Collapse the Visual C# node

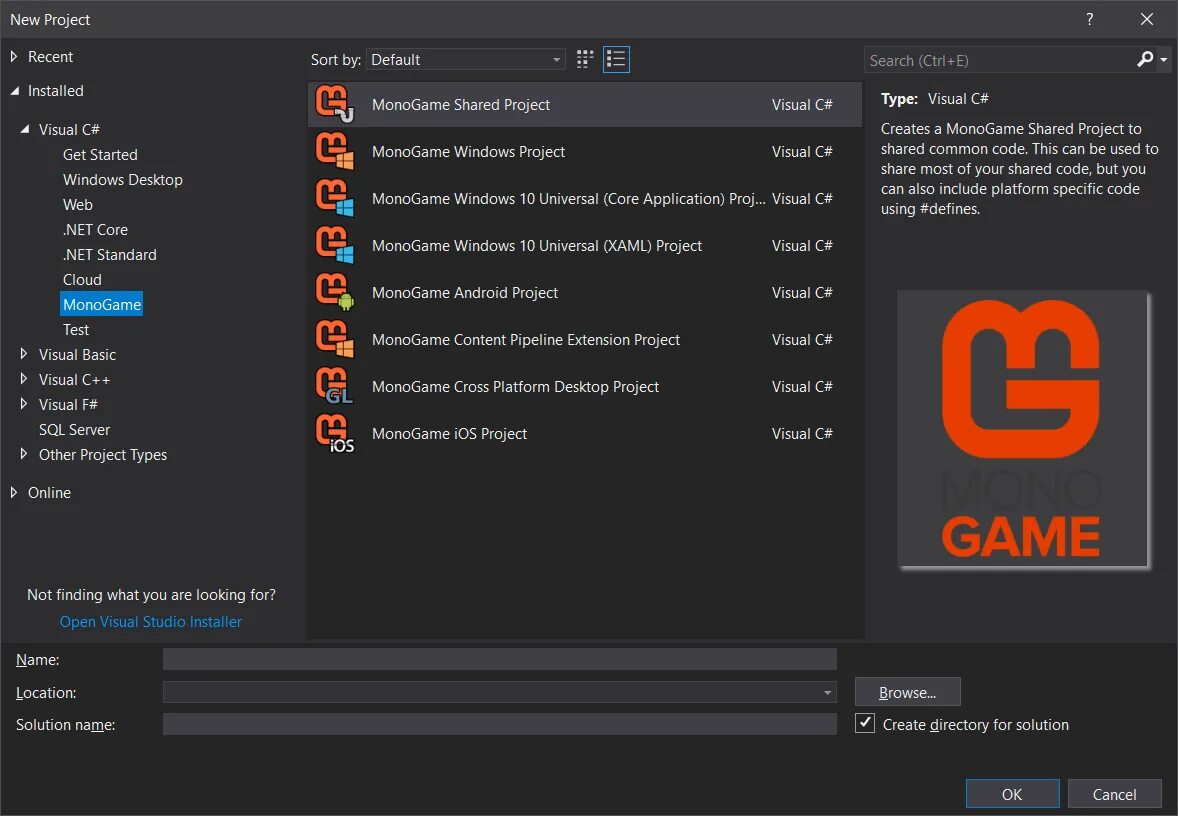pos(25,129)
